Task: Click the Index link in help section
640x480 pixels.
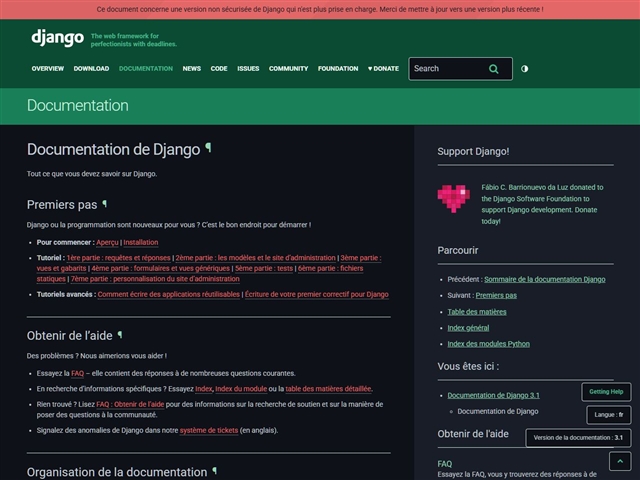Action: [204, 389]
